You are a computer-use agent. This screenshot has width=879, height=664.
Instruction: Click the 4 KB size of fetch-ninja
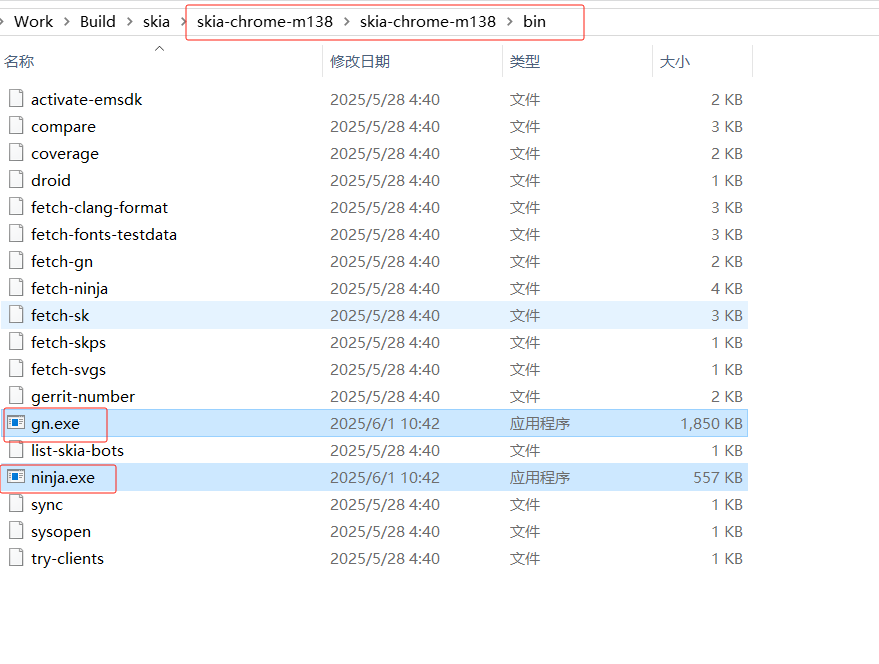[x=727, y=289]
